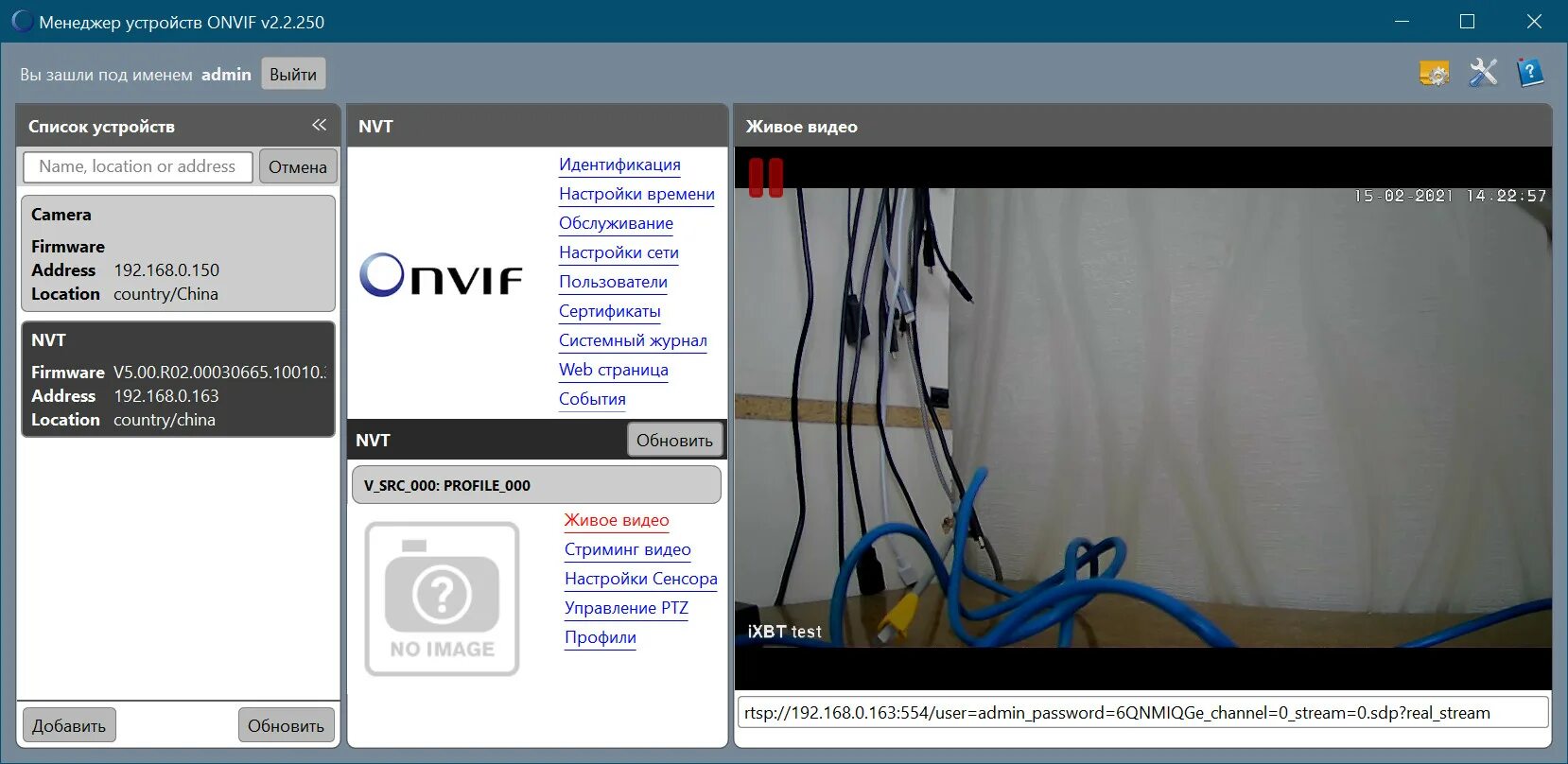Open the gear folder configuration icon
Image resolution: width=1568 pixels, height=764 pixels.
click(x=1435, y=73)
